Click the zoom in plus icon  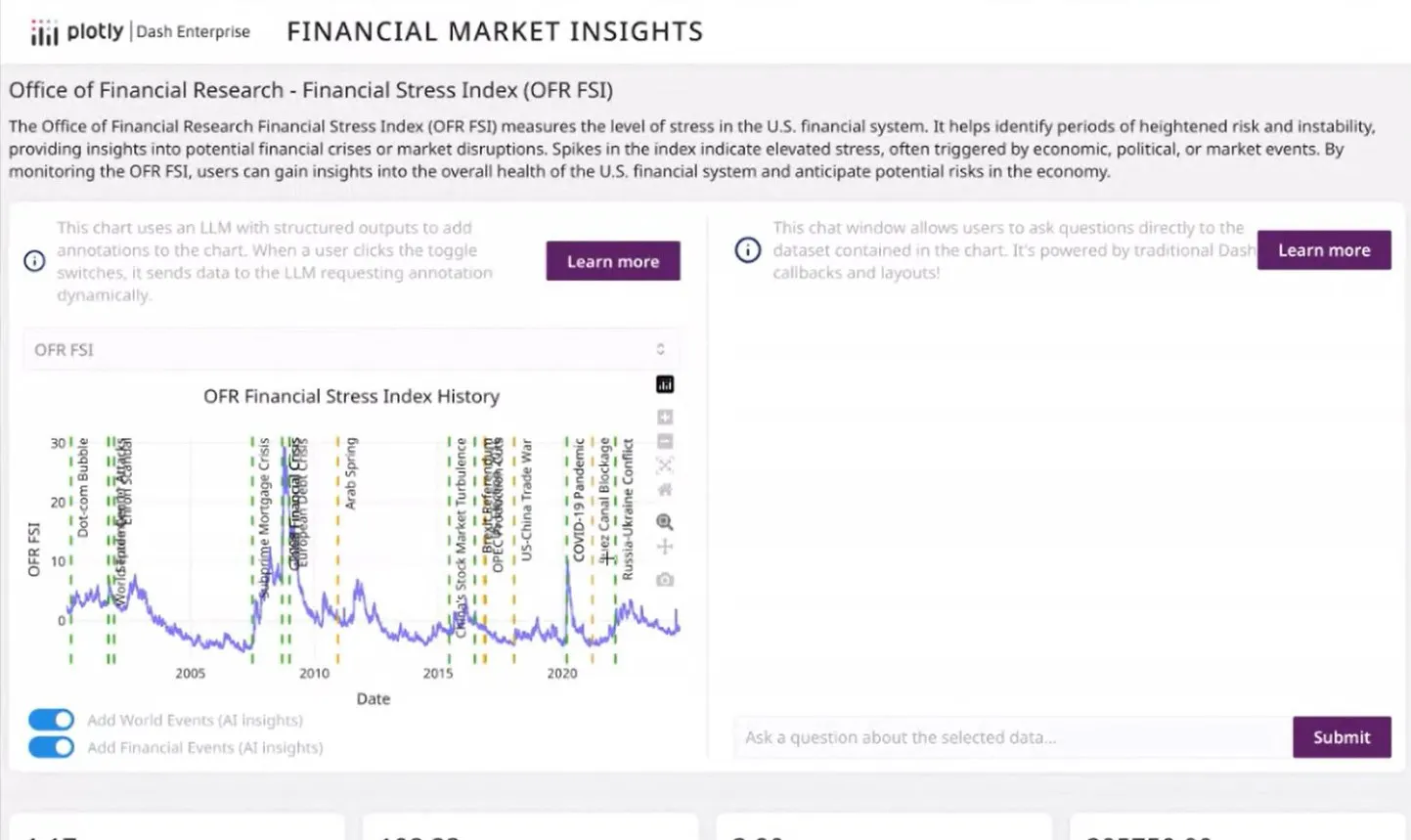tap(665, 418)
